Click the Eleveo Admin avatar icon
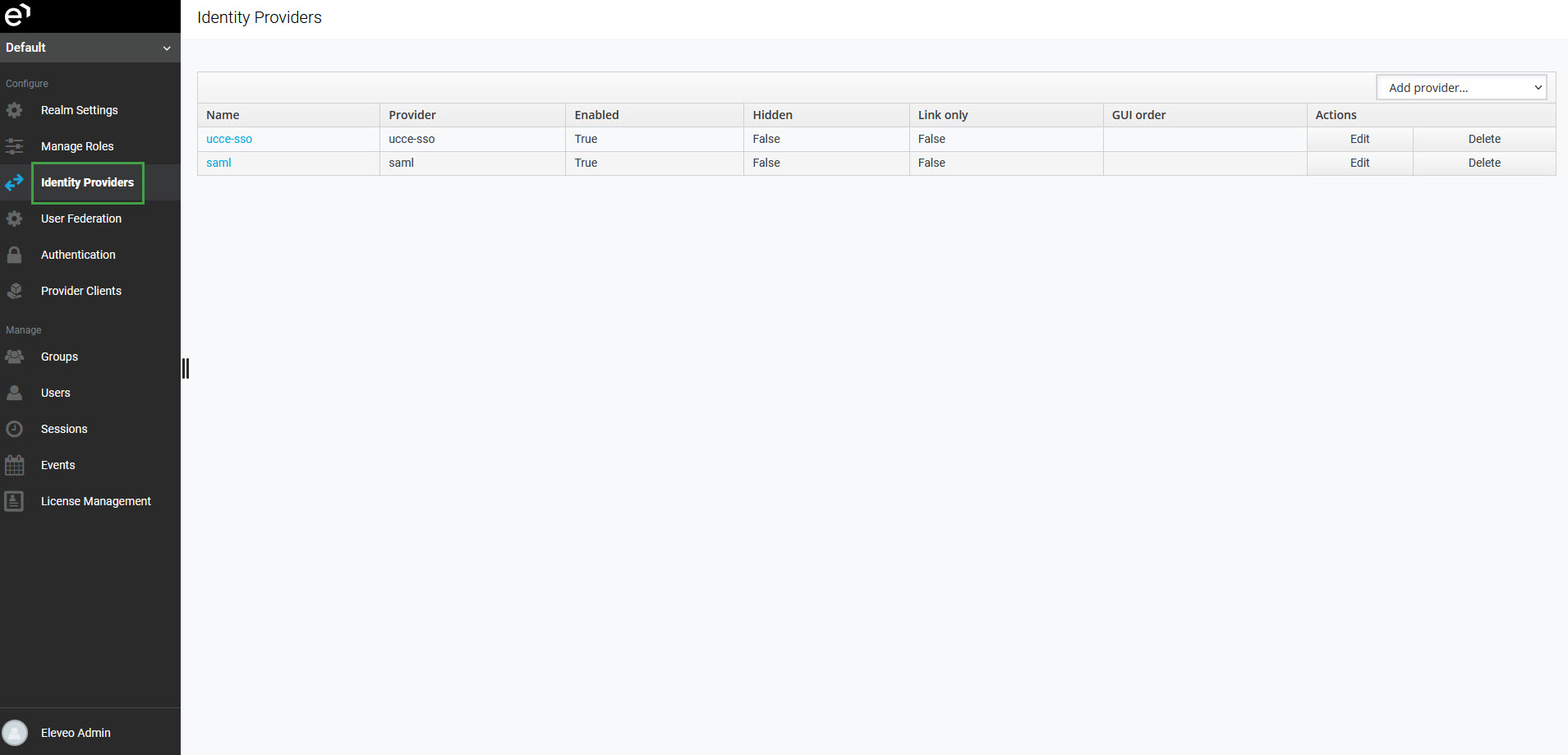 (15, 733)
